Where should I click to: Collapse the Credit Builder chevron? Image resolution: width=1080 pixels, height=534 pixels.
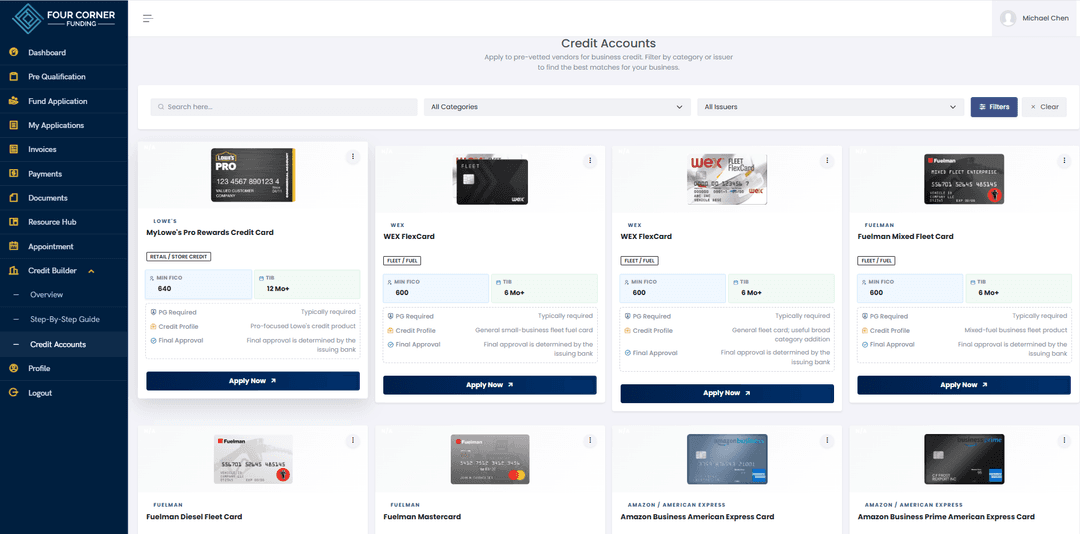coord(91,271)
